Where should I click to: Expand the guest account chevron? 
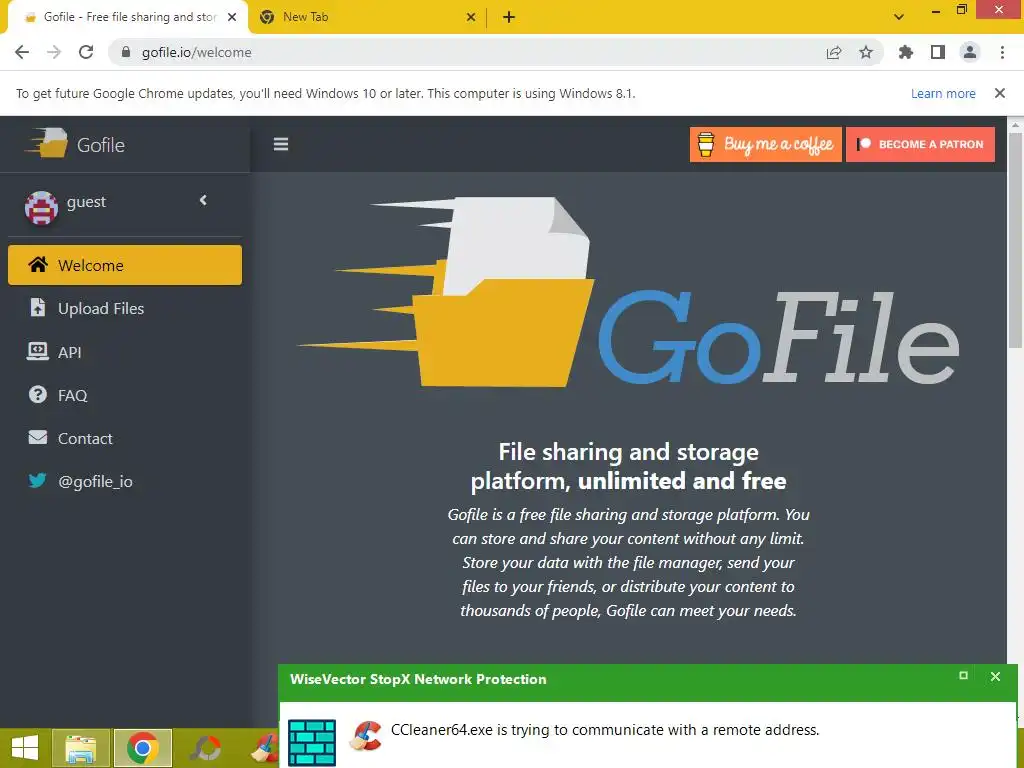click(203, 200)
